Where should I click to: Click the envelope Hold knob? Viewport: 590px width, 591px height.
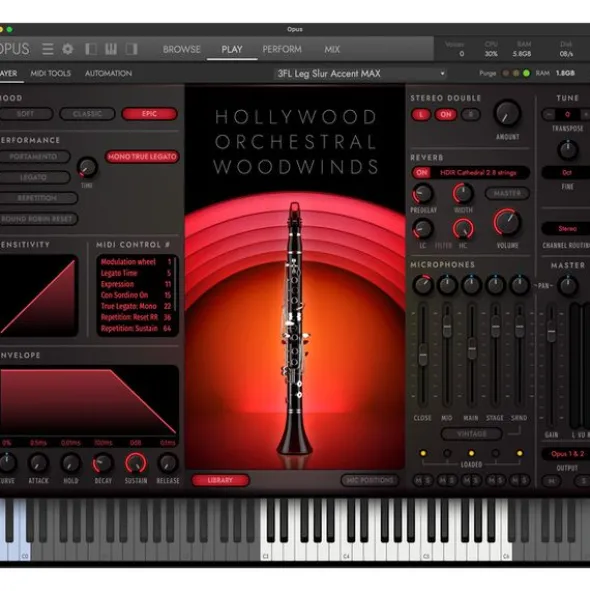71,464
